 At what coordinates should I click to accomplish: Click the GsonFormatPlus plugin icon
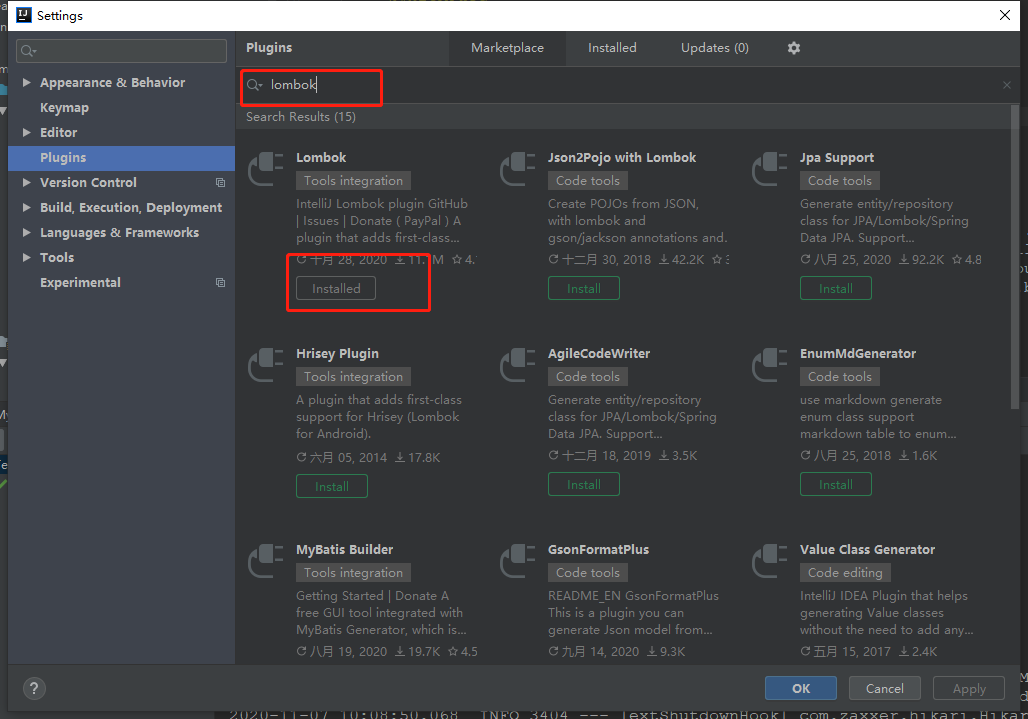518,561
